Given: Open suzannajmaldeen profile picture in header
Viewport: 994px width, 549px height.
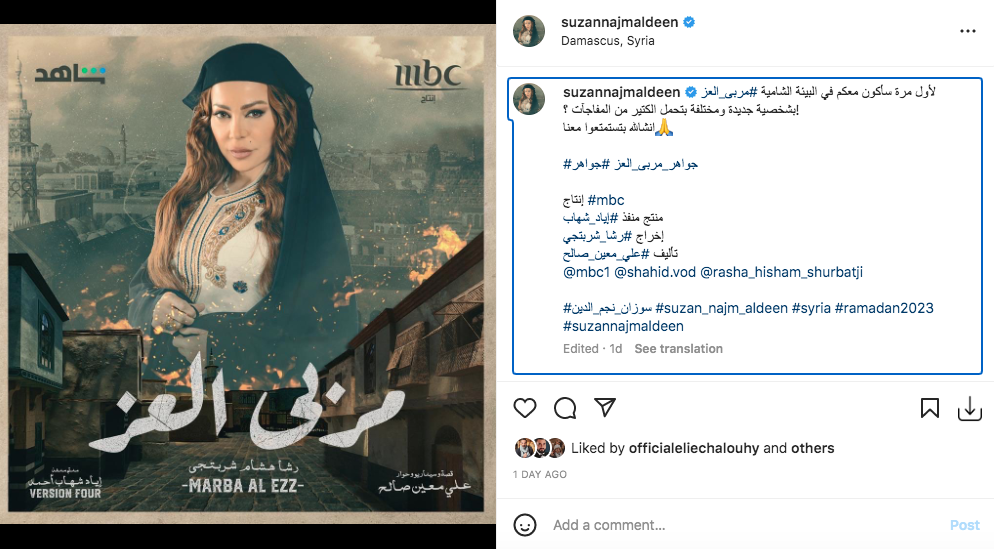Looking at the screenshot, I should tap(529, 30).
